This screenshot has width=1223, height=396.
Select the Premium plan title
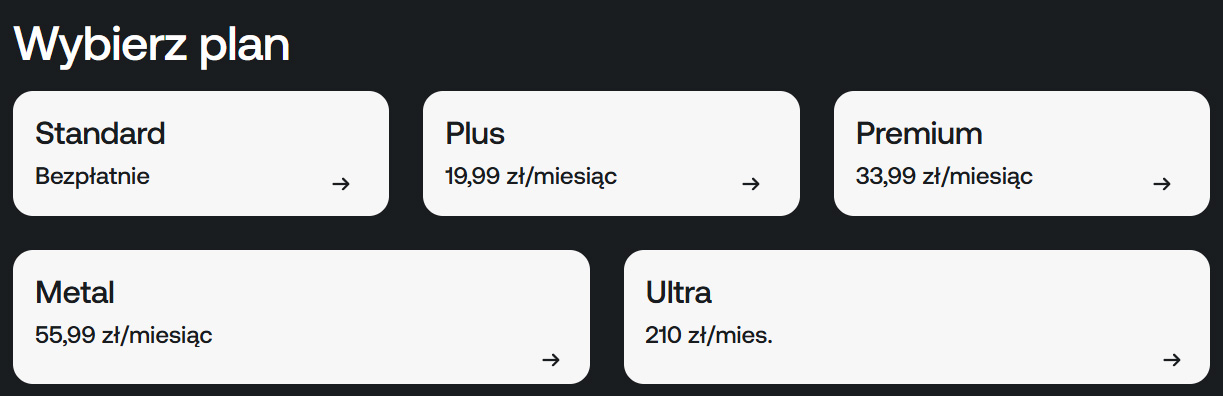919,133
